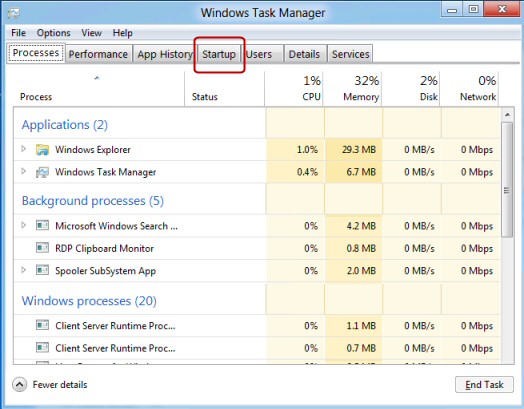Select the Windows Task Manager process name
The image size is (524, 409).
(106, 172)
